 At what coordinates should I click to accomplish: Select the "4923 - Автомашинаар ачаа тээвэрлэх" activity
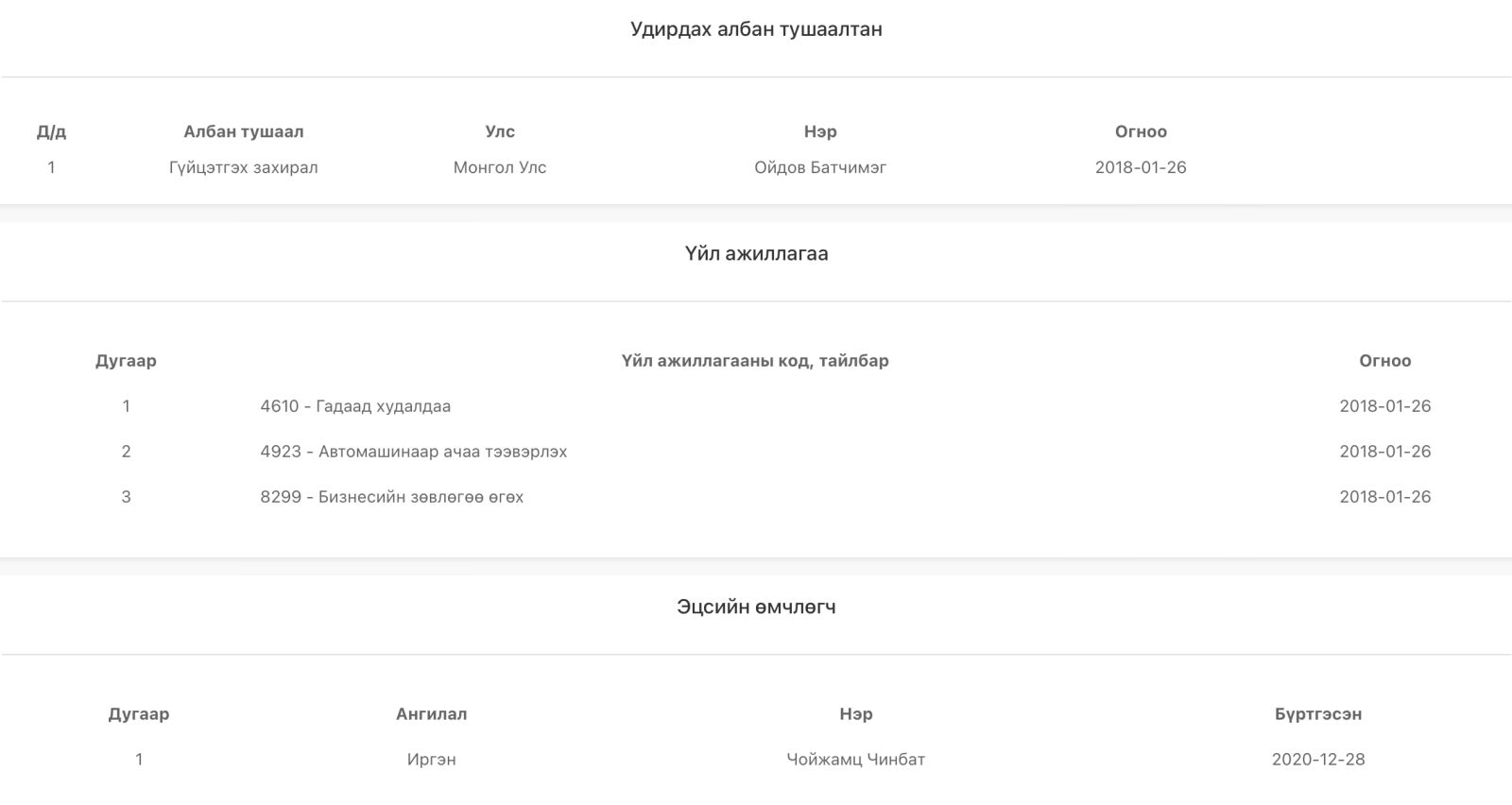tap(413, 452)
